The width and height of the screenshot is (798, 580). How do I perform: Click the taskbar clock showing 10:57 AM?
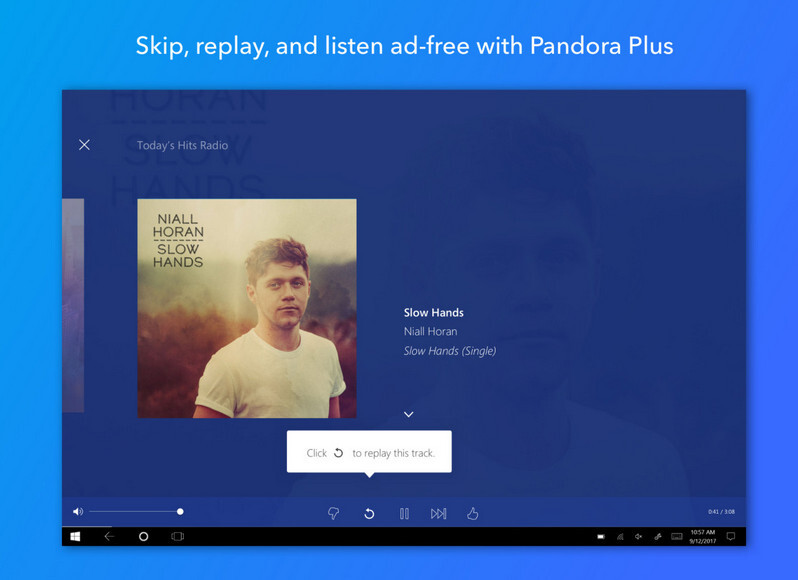(703, 537)
